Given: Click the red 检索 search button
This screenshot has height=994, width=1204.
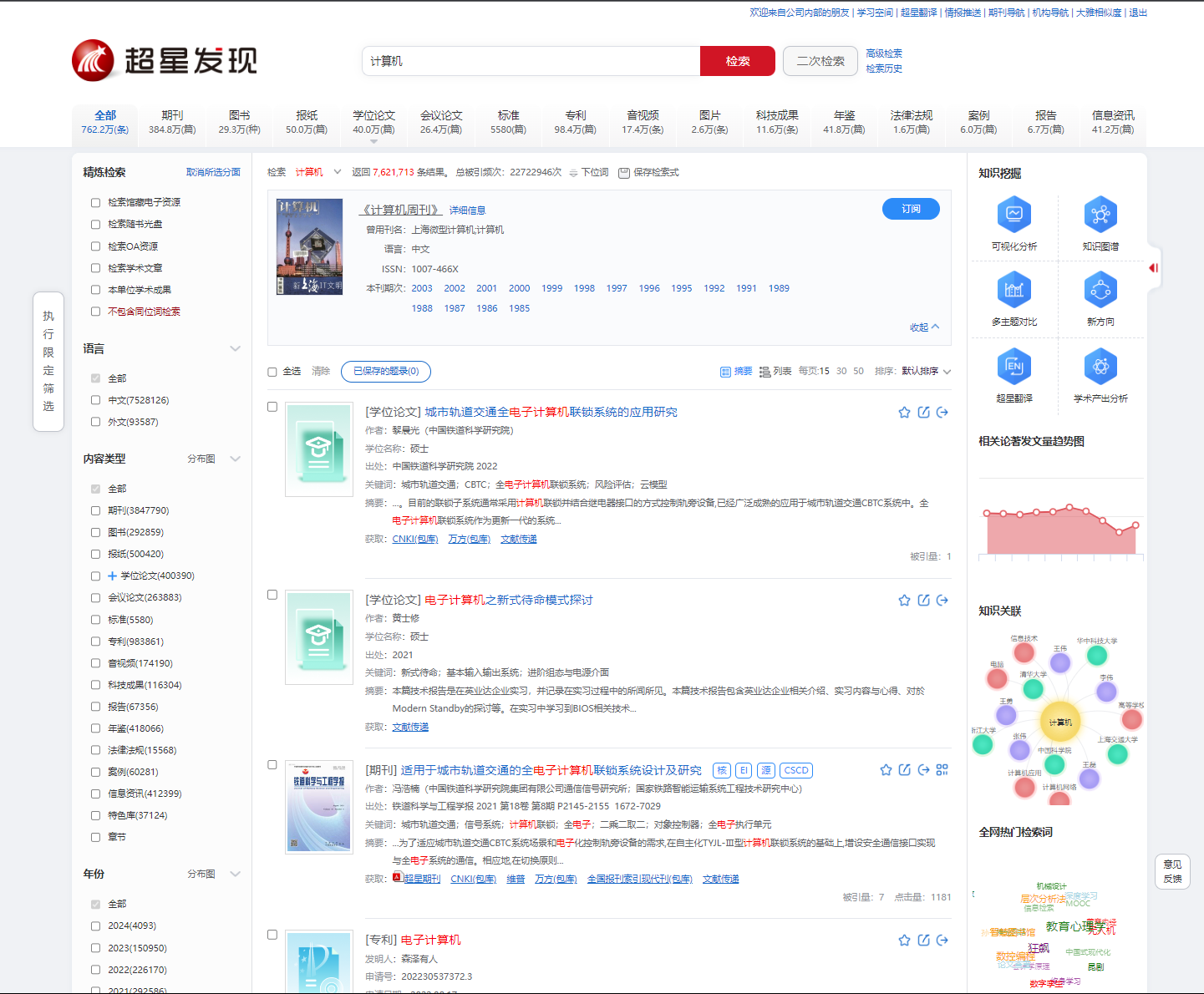Looking at the screenshot, I should coord(738,61).
